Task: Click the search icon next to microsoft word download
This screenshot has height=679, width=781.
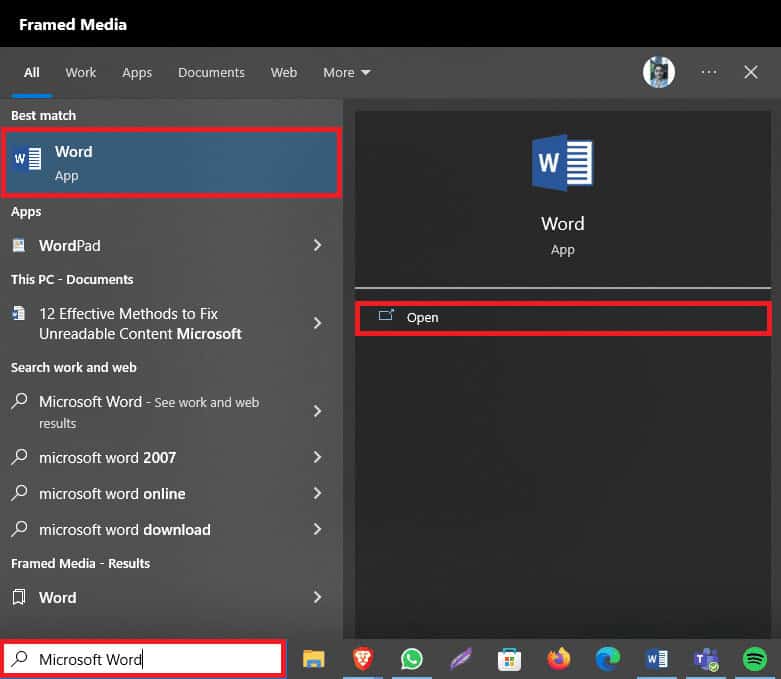Action: point(19,529)
